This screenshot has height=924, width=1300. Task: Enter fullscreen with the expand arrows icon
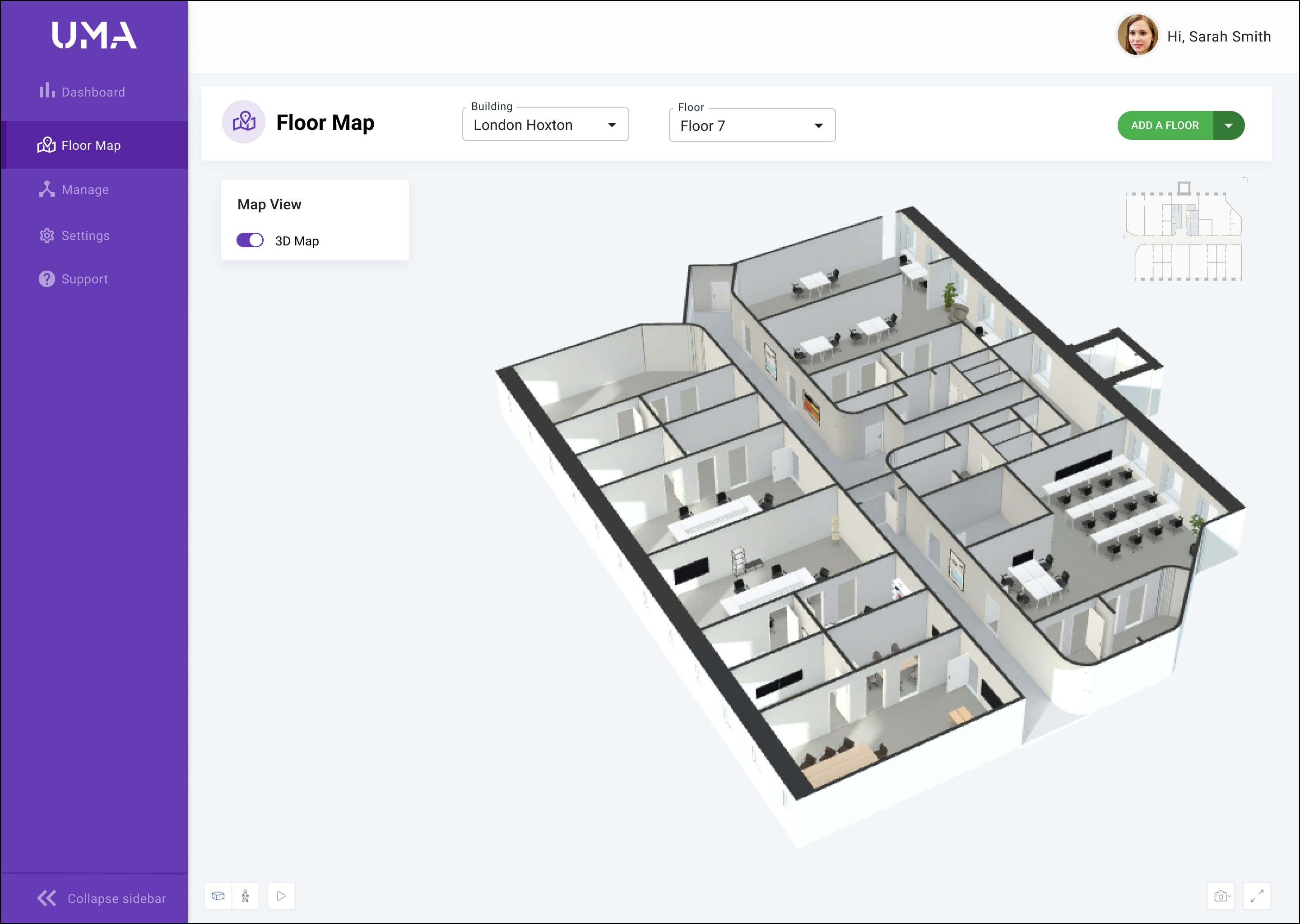click(x=1257, y=896)
